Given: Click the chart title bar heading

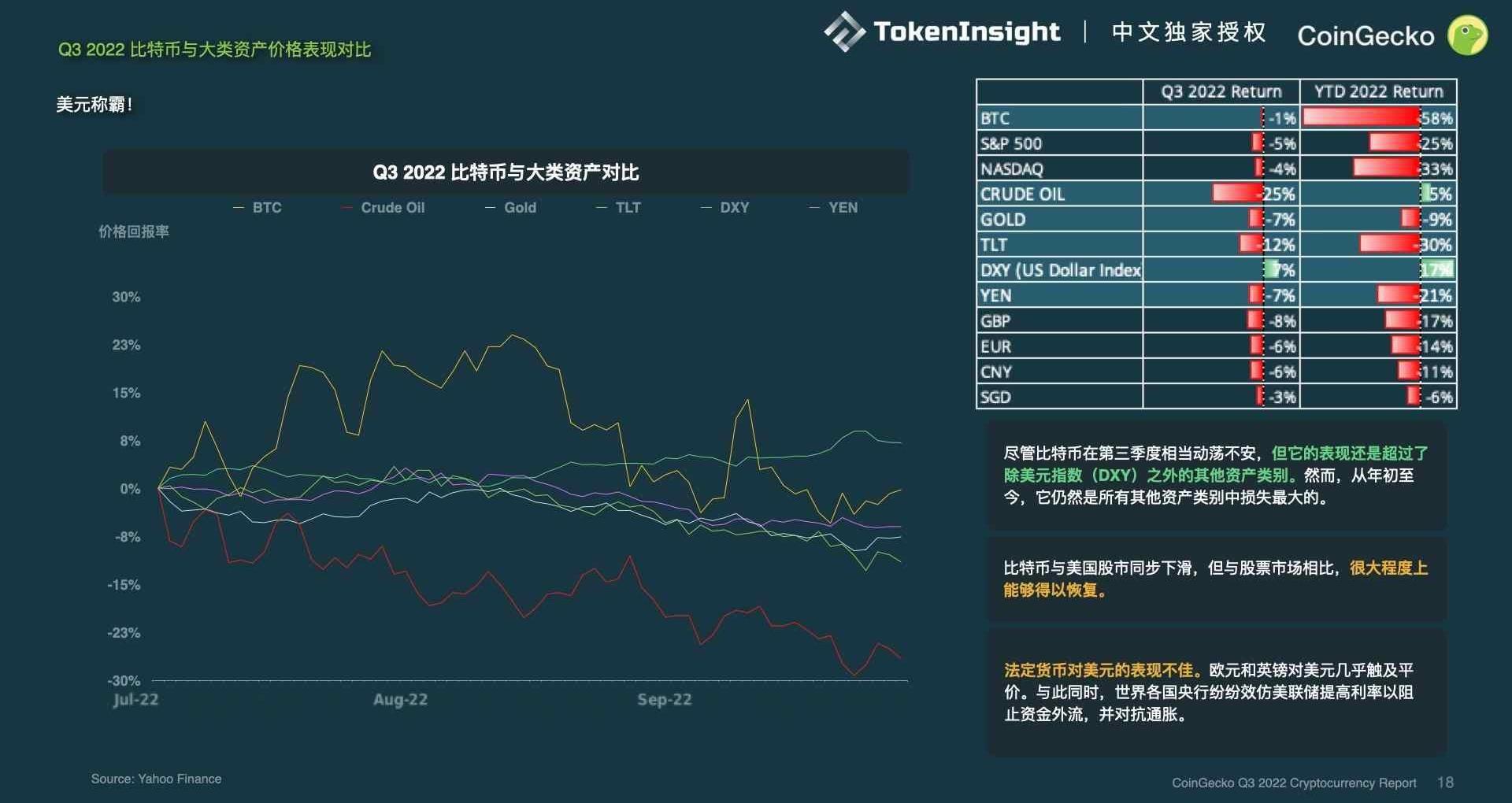Looking at the screenshot, I should (x=506, y=172).
